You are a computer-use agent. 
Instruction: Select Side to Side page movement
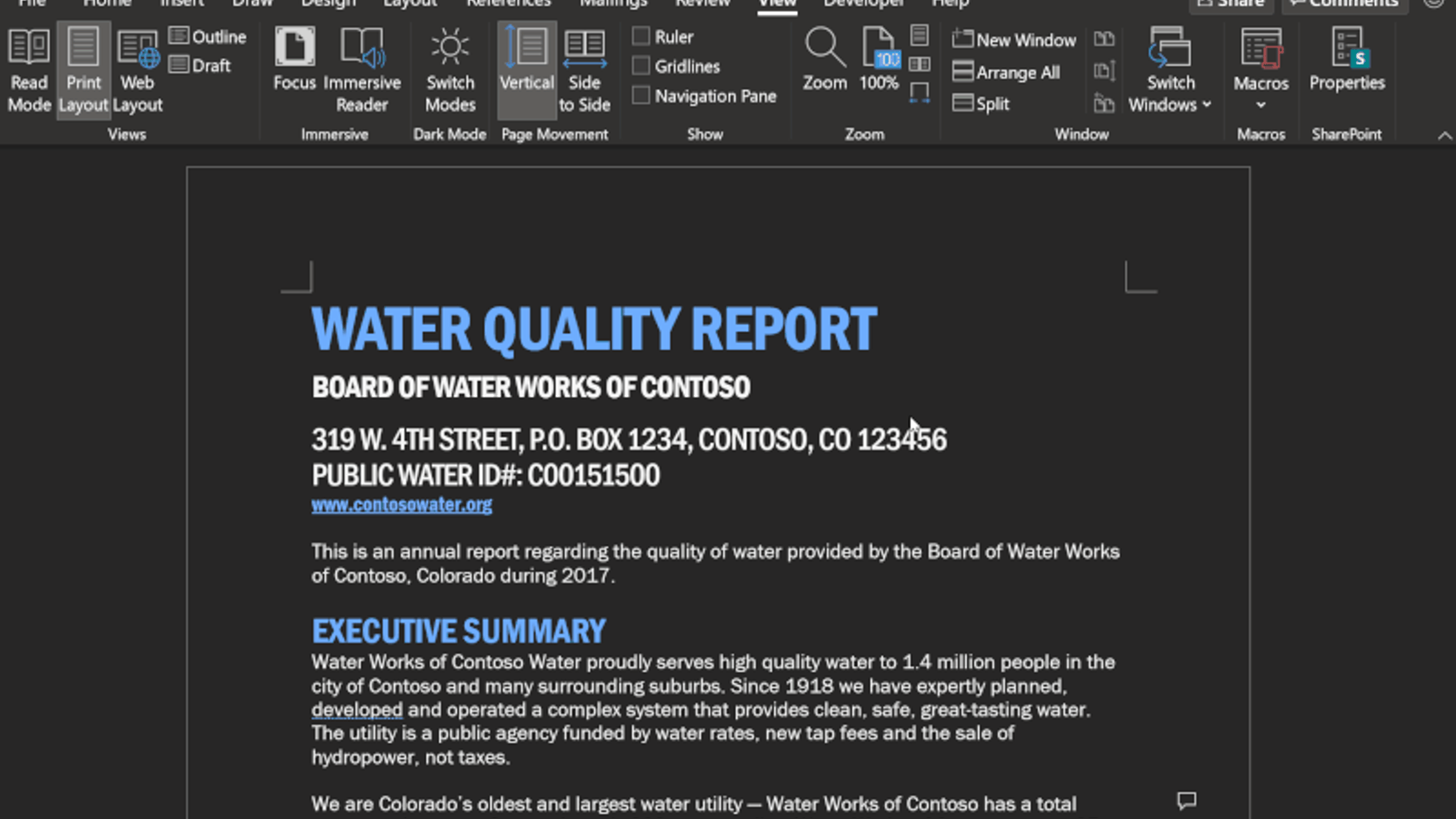pyautogui.click(x=584, y=71)
